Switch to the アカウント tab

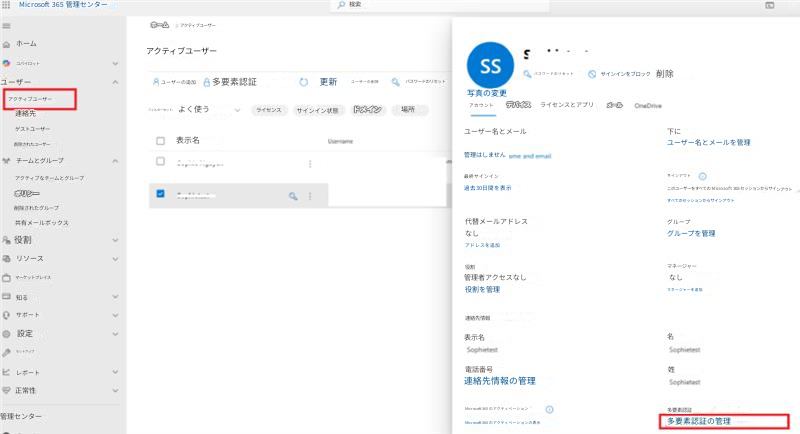click(x=481, y=106)
